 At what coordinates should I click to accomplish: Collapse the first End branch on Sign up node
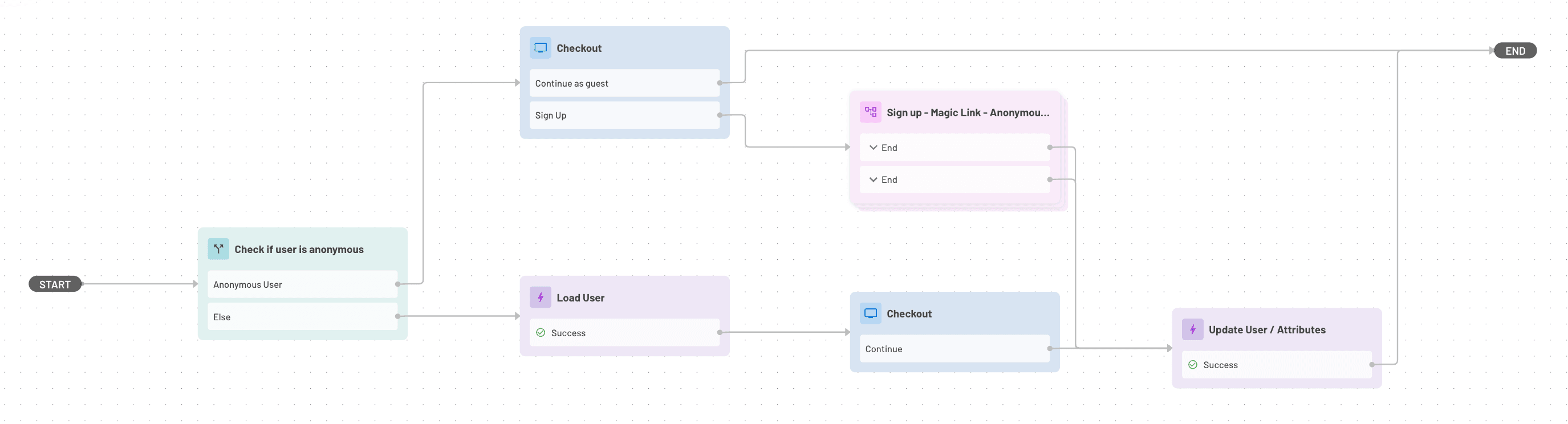(873, 147)
